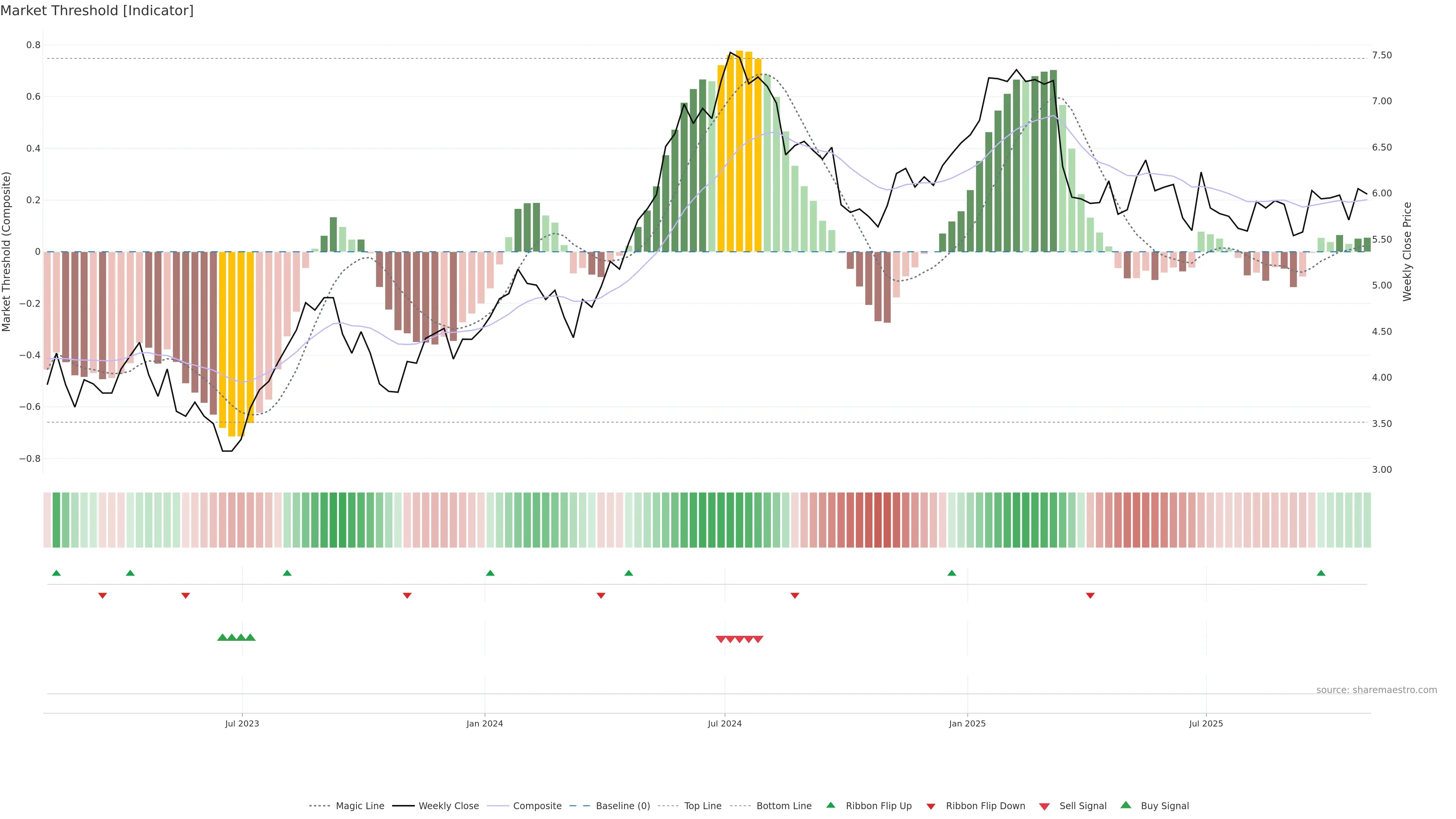
Task: Toggle the Baseline (0) legend entry
Action: 623,806
